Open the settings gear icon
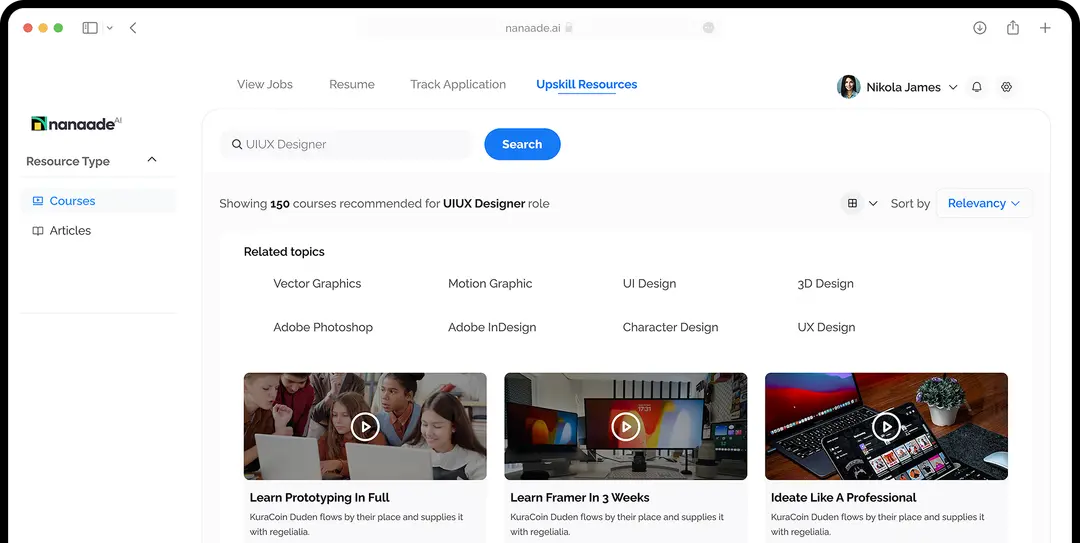The width and height of the screenshot is (1080, 543). coord(1007,87)
